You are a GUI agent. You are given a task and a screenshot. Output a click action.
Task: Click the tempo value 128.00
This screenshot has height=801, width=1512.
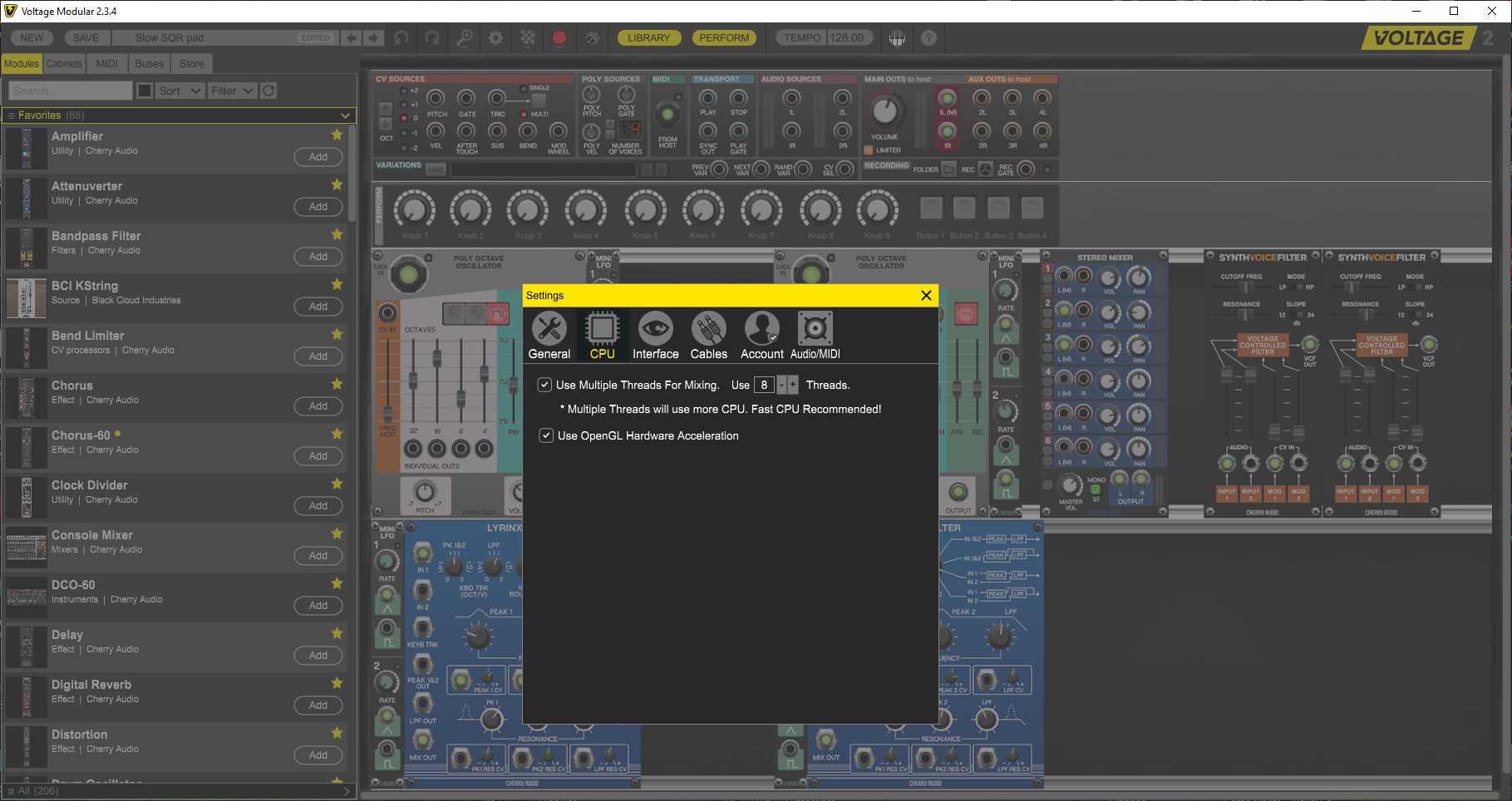[847, 38]
